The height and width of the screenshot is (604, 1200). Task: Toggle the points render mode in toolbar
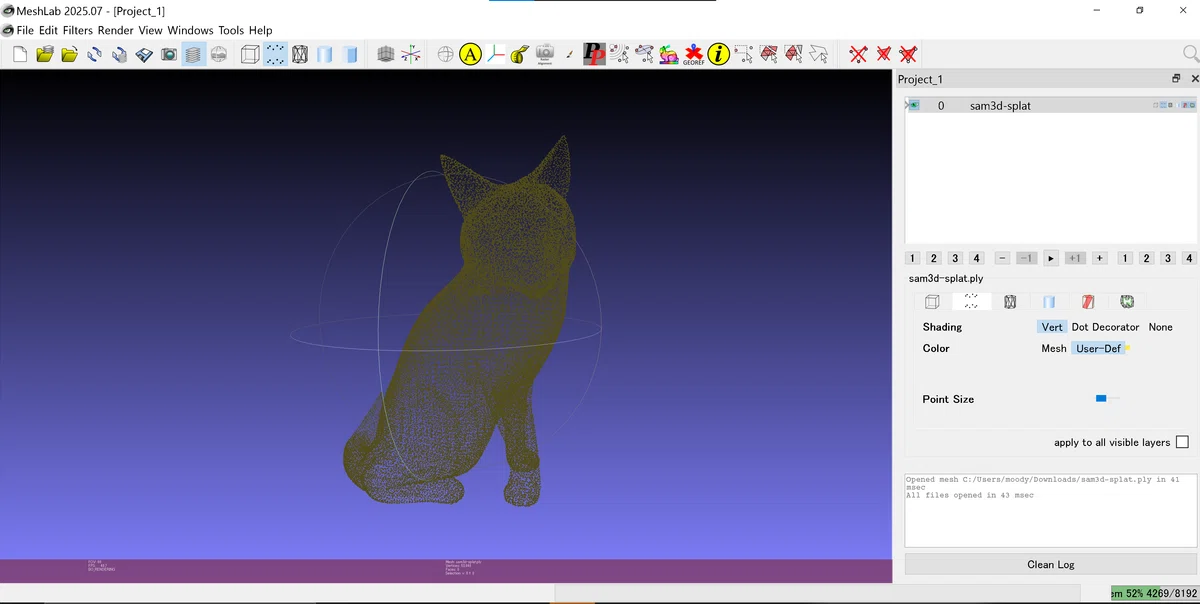tap(275, 55)
